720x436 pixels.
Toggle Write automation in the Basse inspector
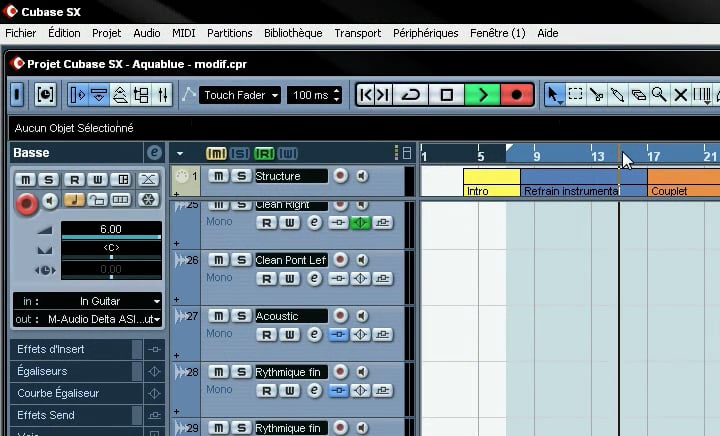click(x=97, y=179)
